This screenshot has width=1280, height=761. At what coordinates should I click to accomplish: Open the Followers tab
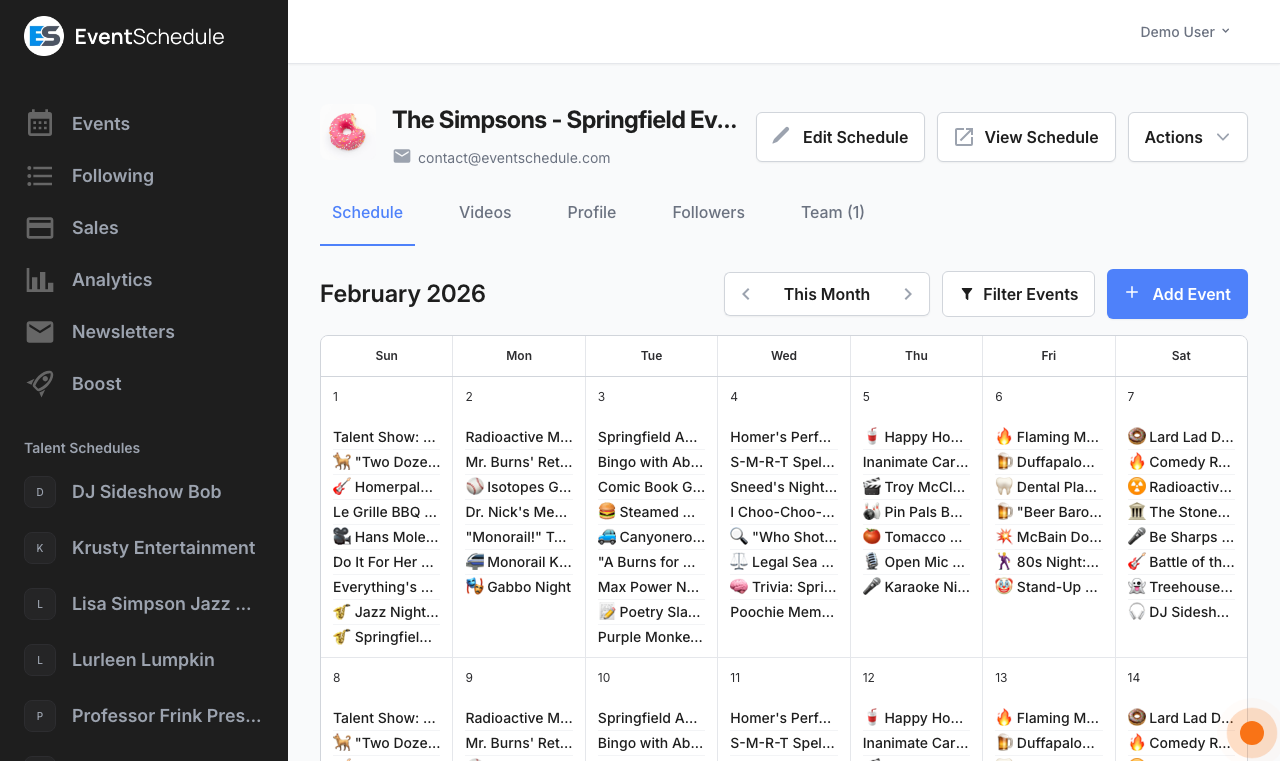[x=708, y=212]
